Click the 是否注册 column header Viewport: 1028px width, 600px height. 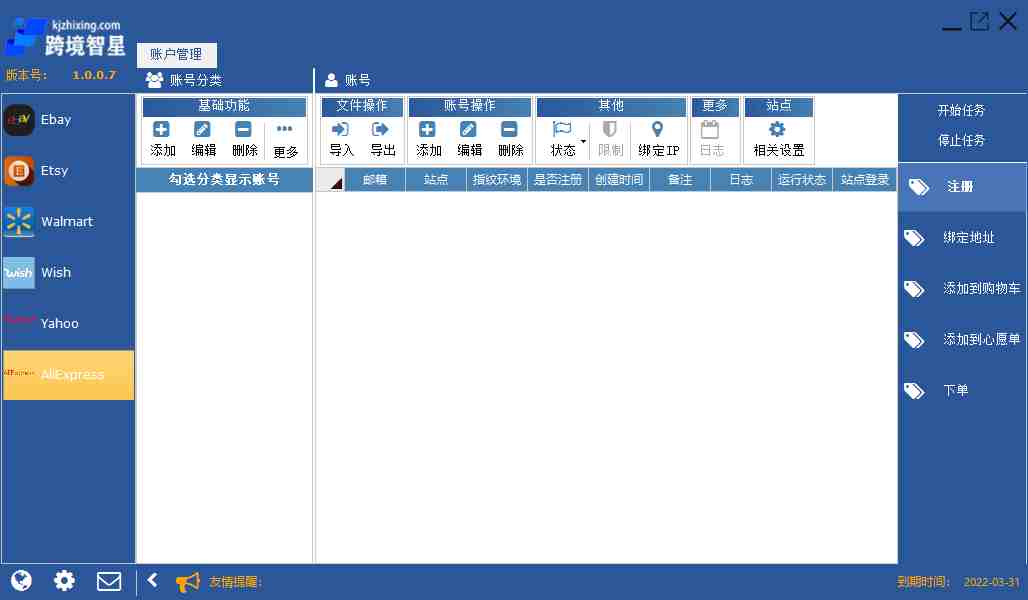[x=558, y=180]
